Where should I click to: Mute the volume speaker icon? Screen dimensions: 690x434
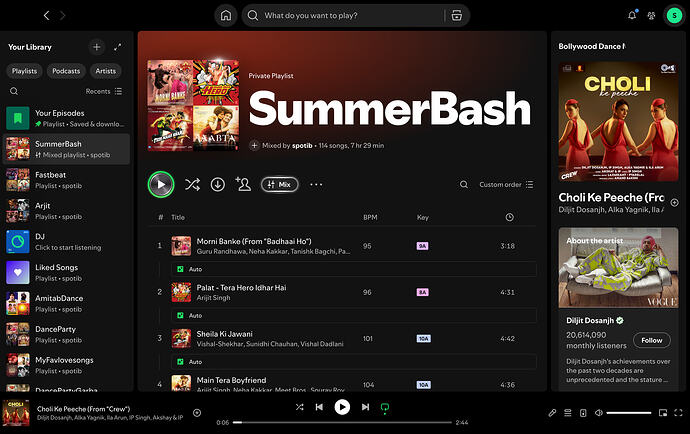coord(598,413)
